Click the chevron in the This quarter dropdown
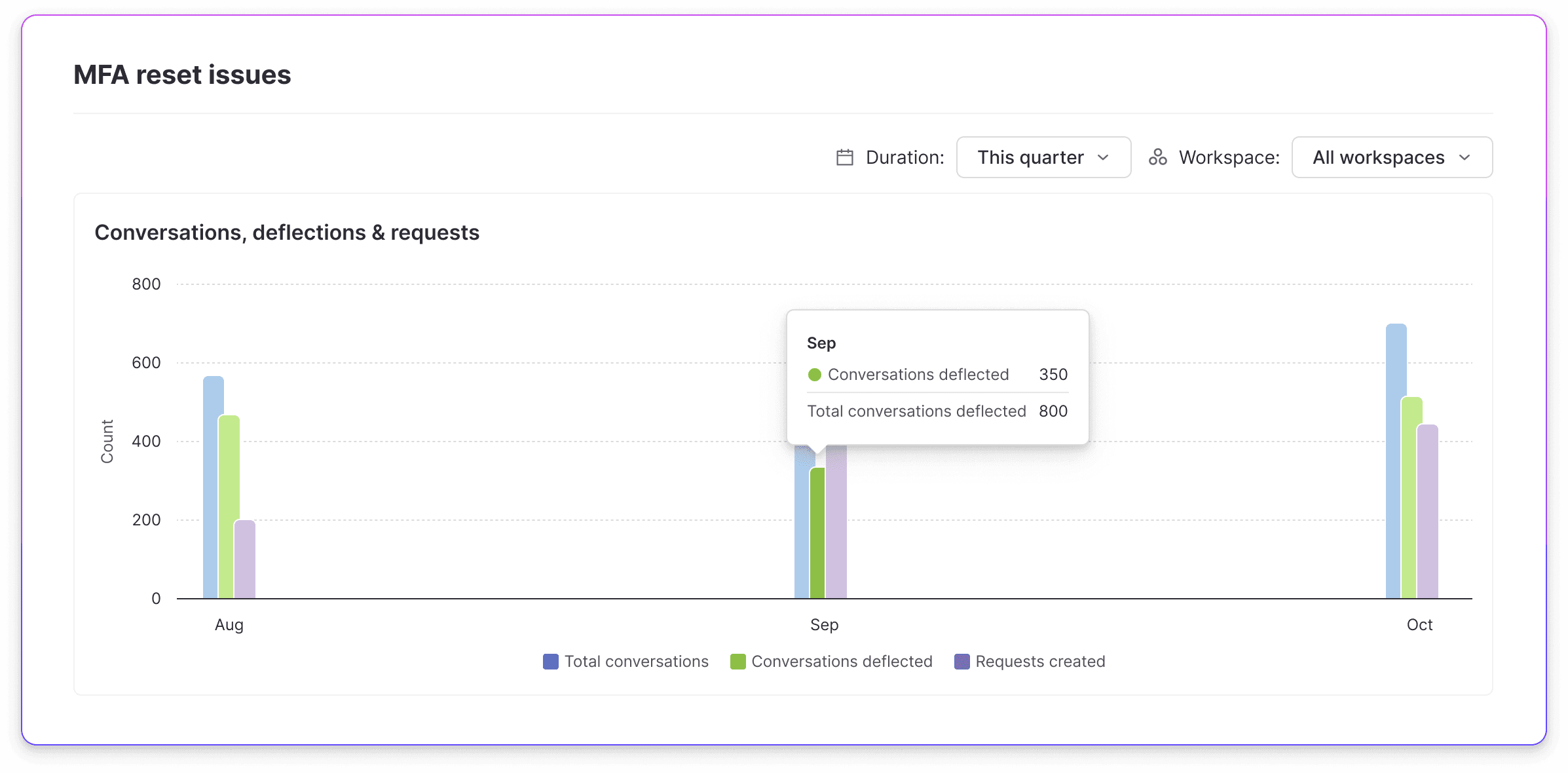The height and width of the screenshot is (773, 1568). click(1103, 158)
